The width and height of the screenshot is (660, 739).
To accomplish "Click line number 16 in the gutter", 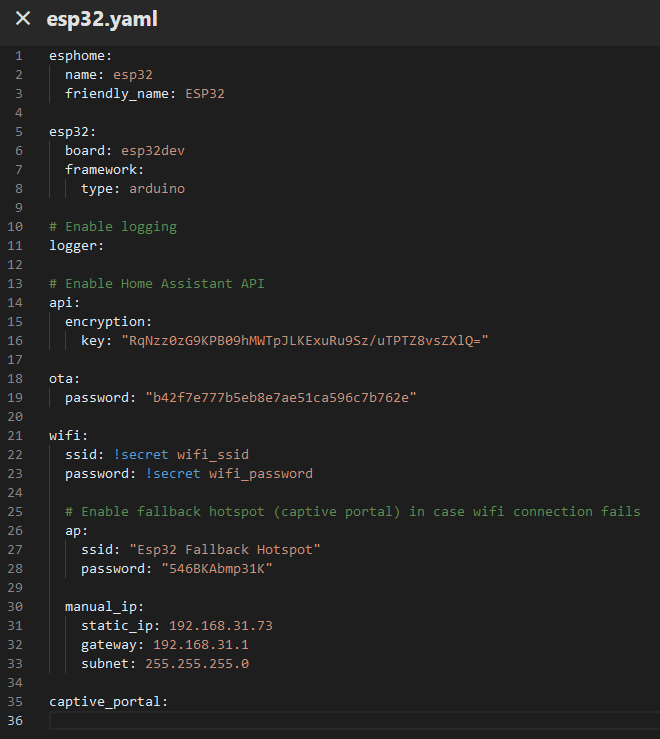I will pyautogui.click(x=15, y=341).
